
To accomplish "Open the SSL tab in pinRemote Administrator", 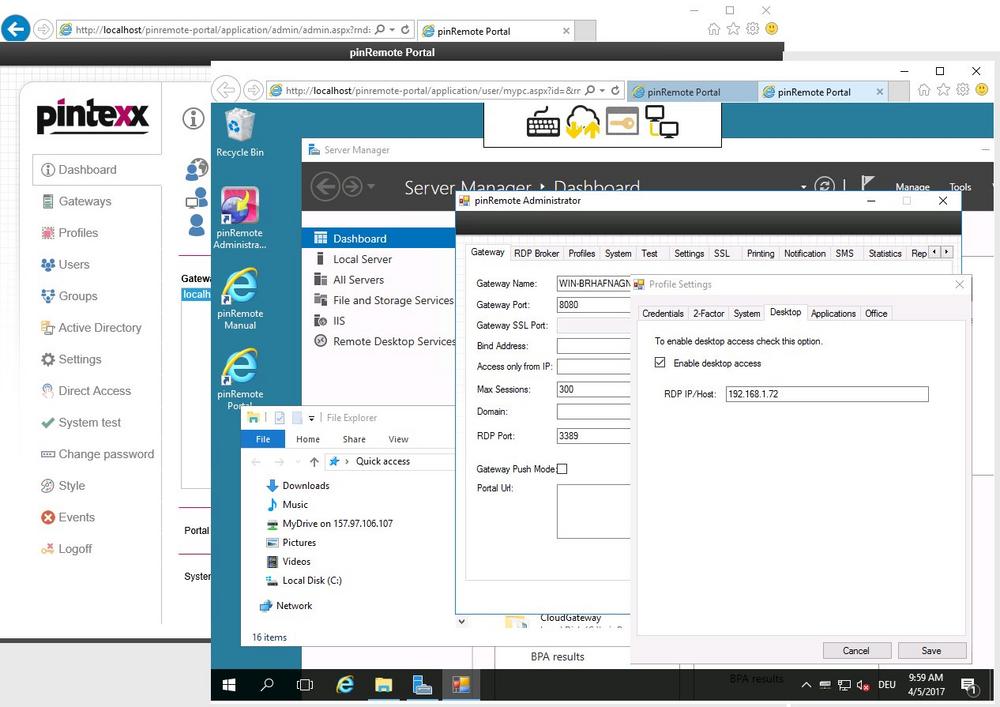I will click(721, 253).
